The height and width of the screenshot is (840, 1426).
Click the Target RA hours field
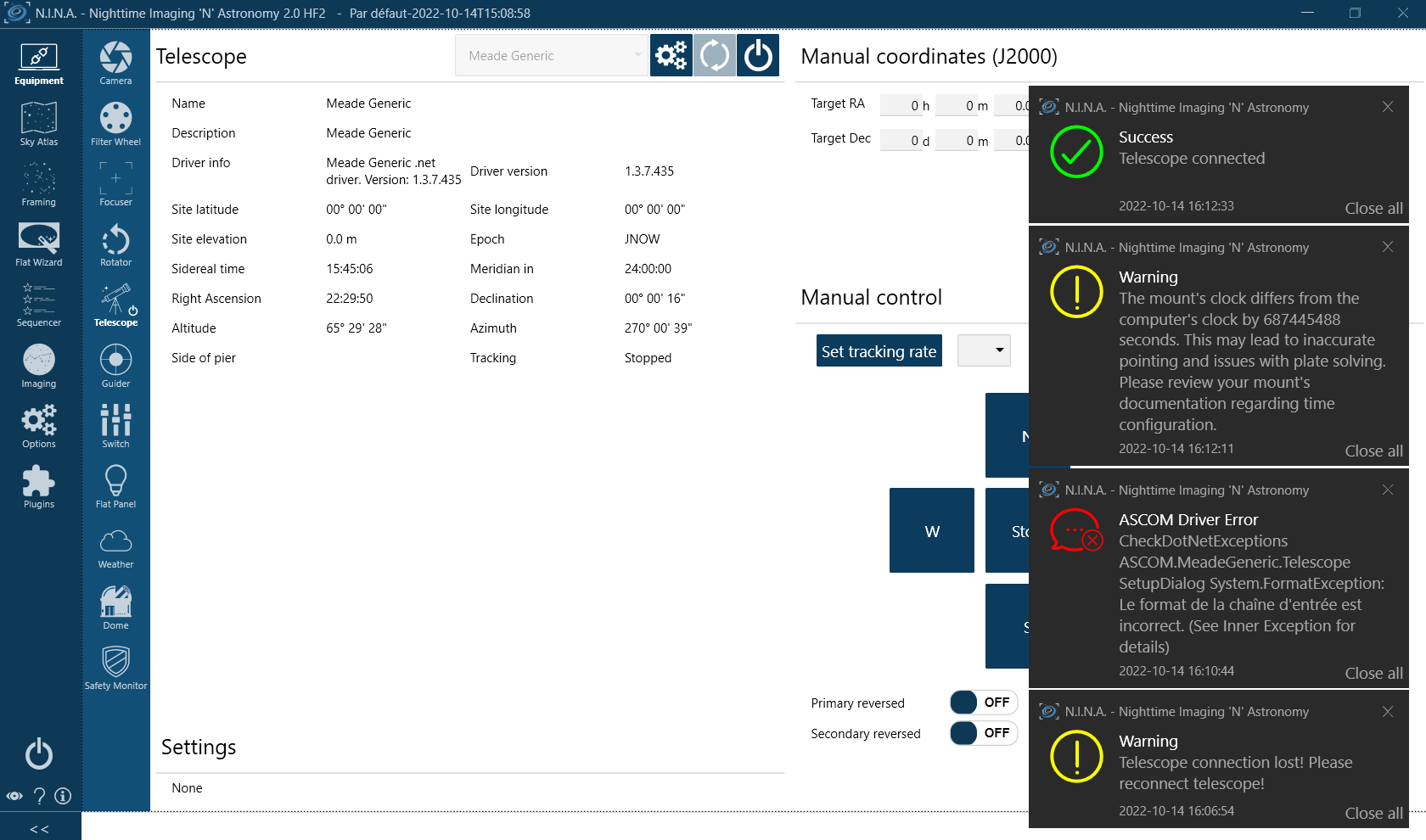(x=906, y=105)
